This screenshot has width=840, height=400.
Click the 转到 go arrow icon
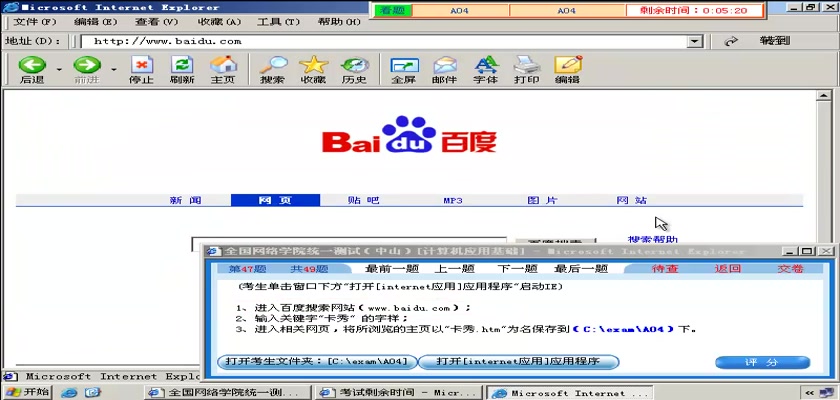tap(731, 41)
